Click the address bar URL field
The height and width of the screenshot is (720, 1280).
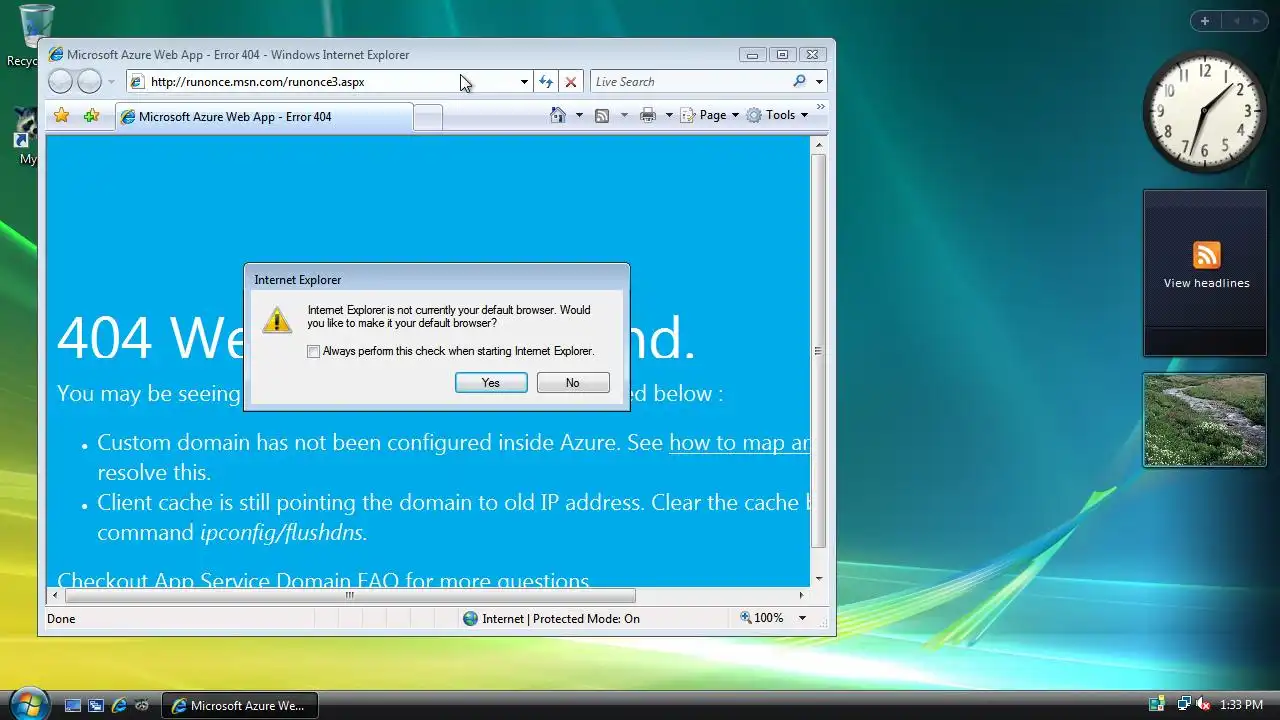322,82
